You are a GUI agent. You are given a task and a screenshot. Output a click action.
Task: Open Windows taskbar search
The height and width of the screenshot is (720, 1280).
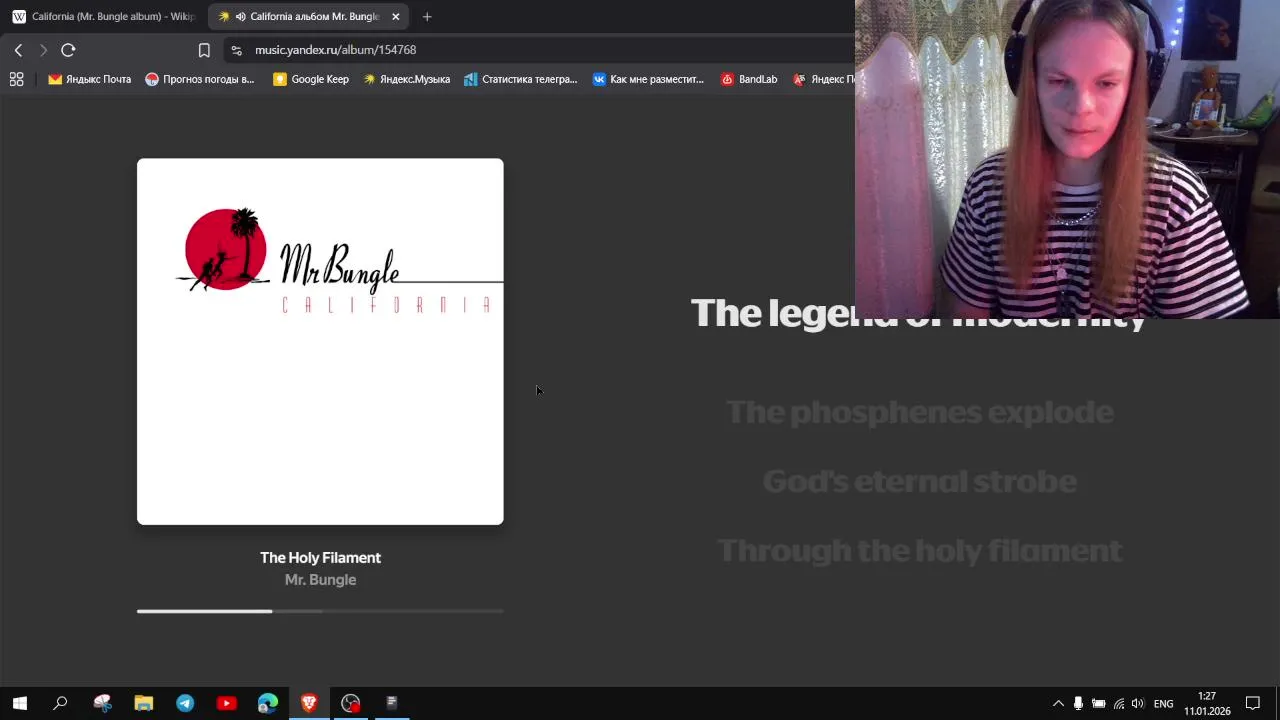click(x=60, y=703)
